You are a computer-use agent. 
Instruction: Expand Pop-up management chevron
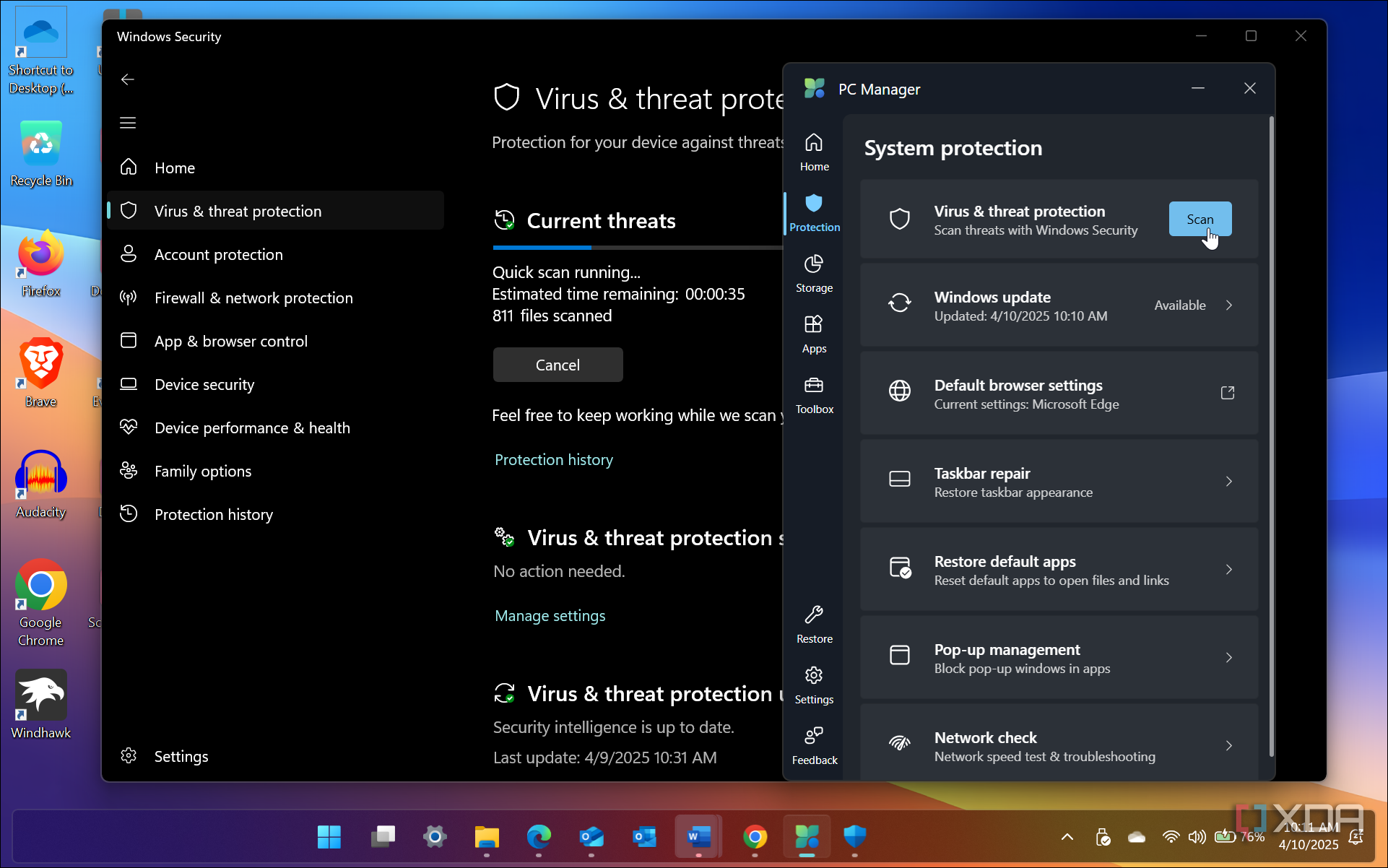pos(1228,658)
